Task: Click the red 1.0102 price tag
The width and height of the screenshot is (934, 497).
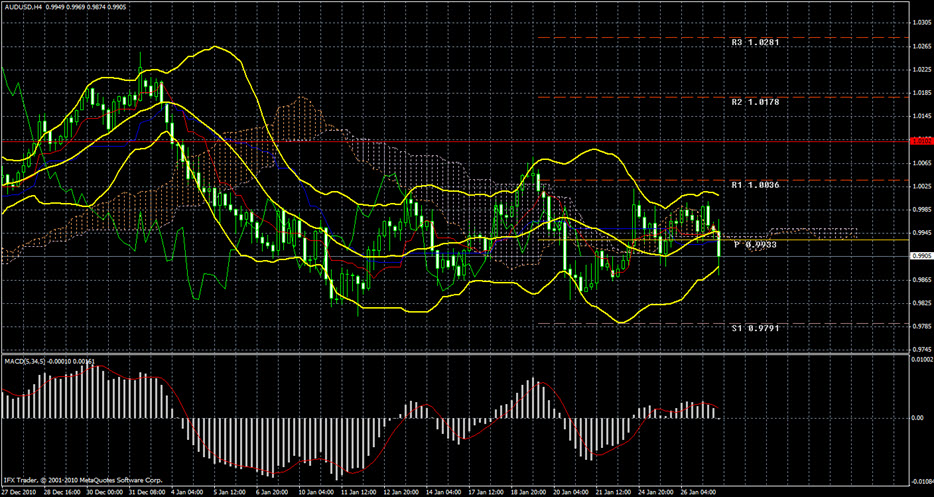Action: coord(921,141)
